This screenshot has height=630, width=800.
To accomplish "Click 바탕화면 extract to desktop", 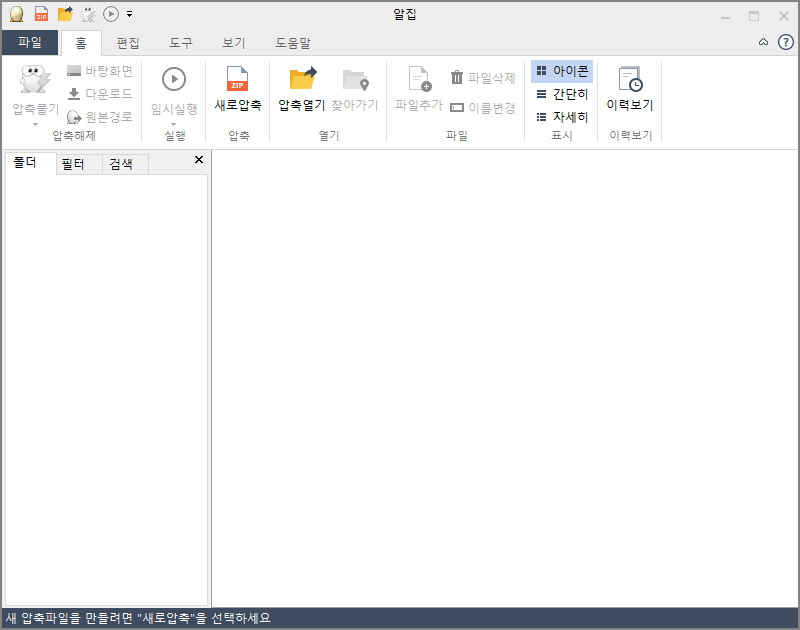I will pyautogui.click(x=100, y=71).
